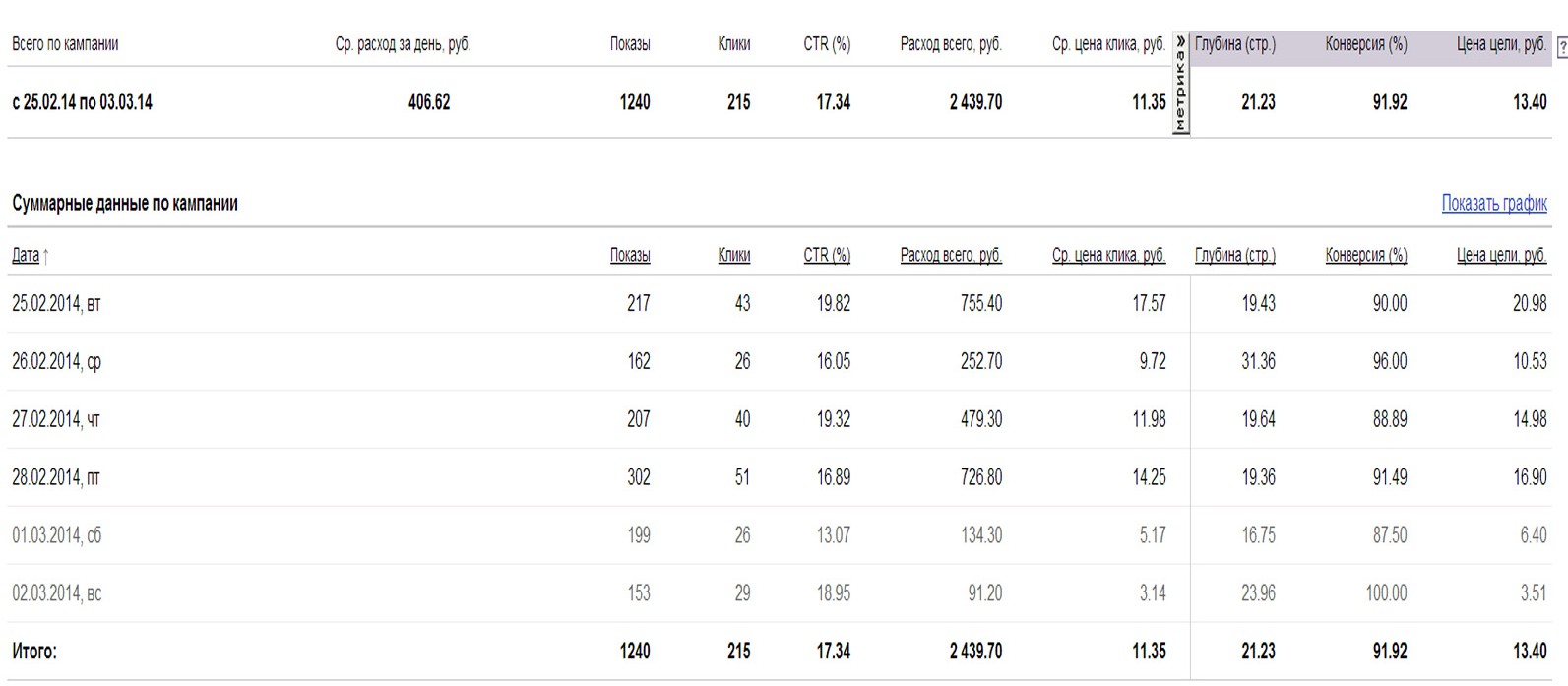Select the greyed 02.03.2014, вс row
Screen dimensions: 1568x686
click(56, 594)
